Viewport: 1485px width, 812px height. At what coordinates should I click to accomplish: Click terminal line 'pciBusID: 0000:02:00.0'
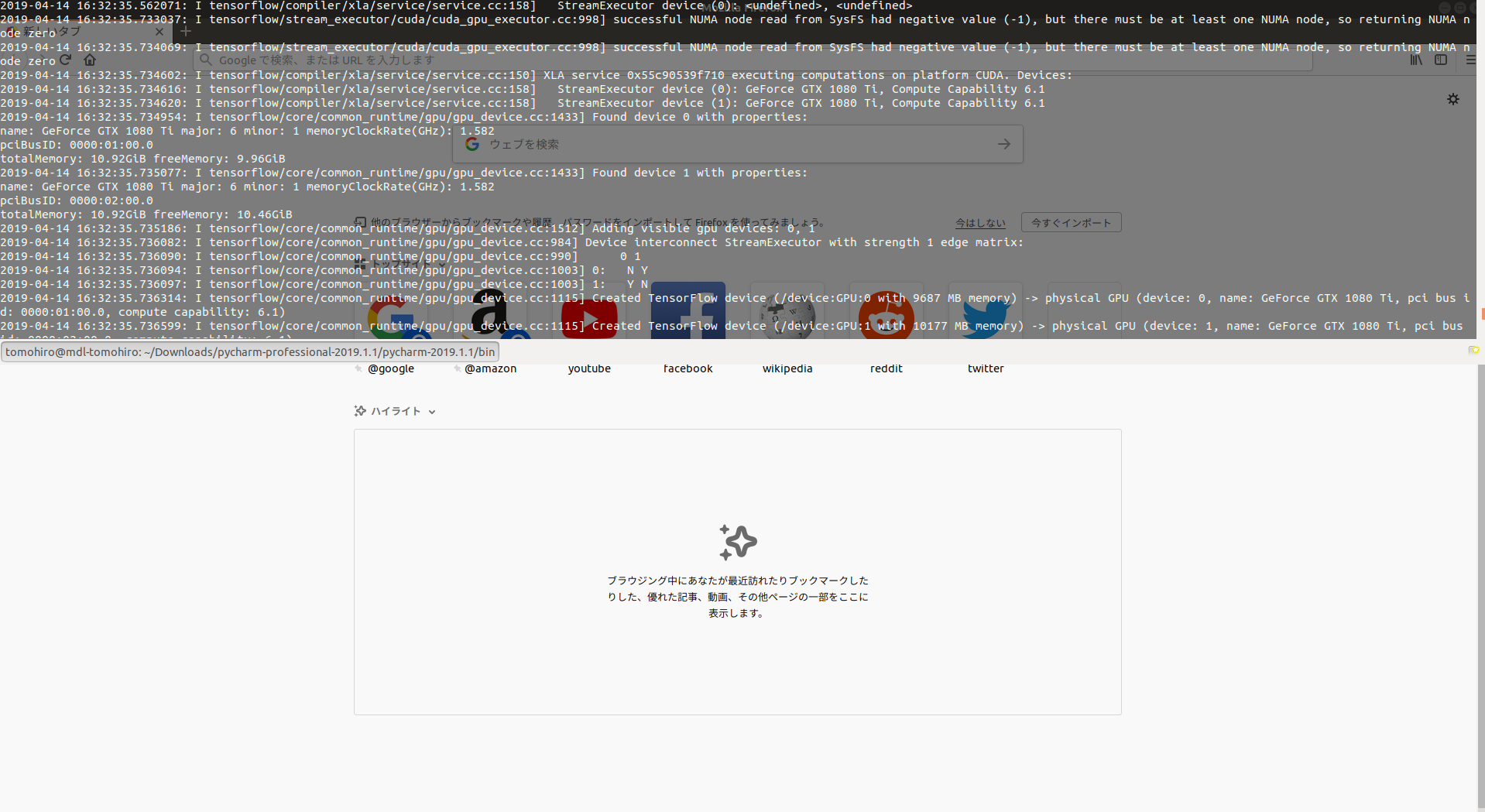coord(77,200)
